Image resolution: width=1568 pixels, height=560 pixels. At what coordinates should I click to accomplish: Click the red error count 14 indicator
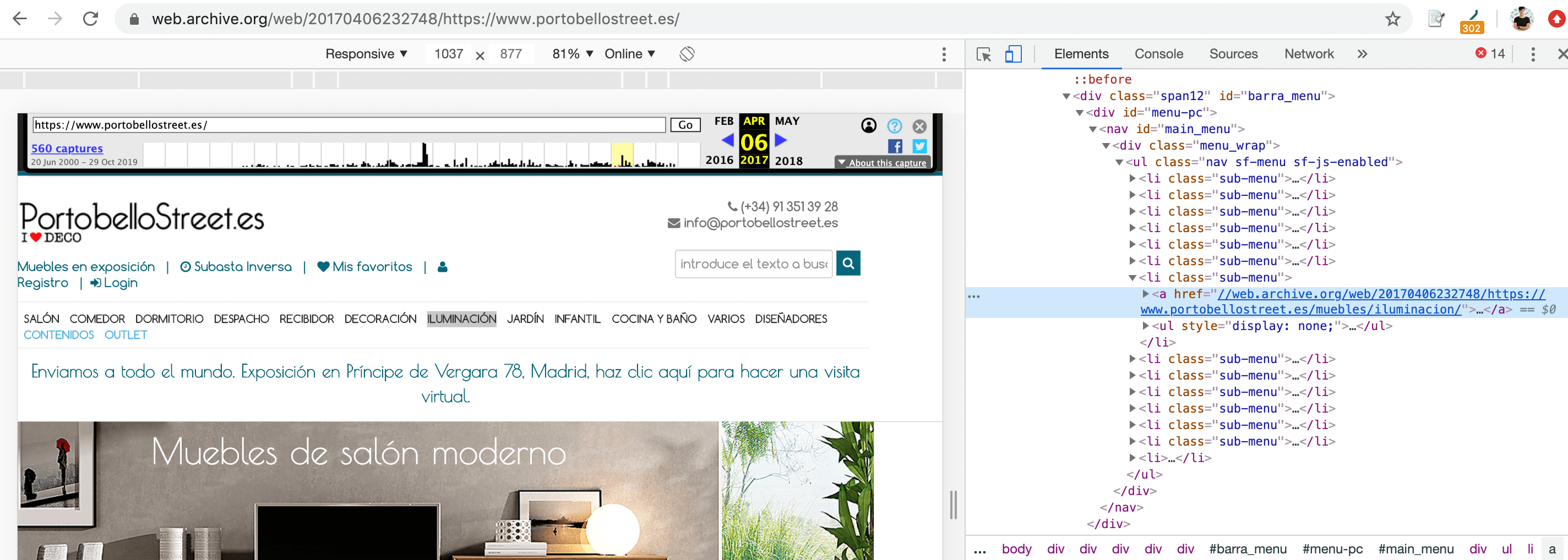click(x=1490, y=53)
